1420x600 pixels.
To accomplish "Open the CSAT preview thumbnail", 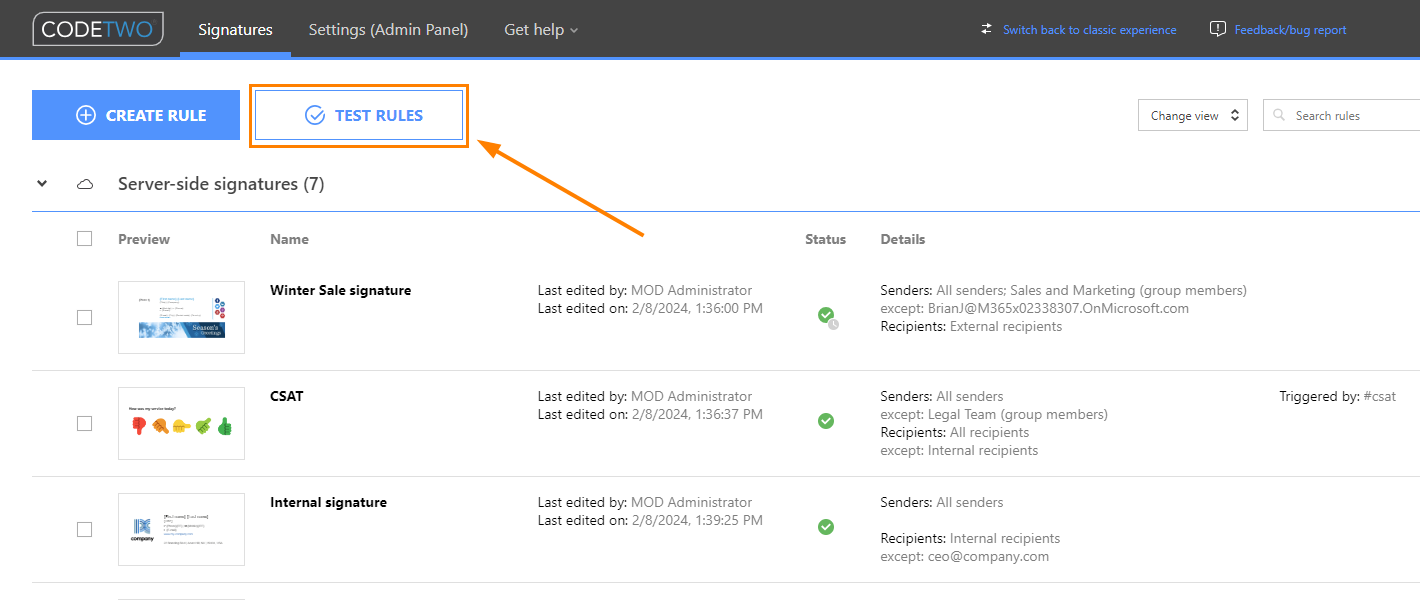I will pyautogui.click(x=181, y=423).
